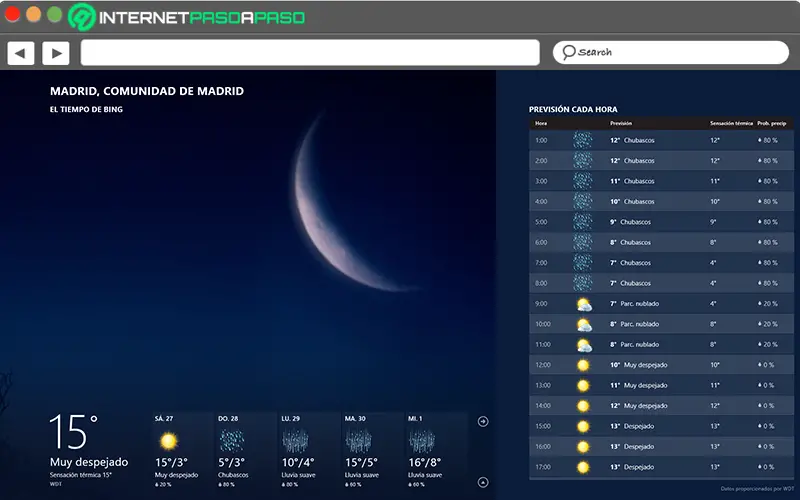Select the MI. 1 light rain icon
The image size is (800, 500).
pyautogui.click(x=422, y=441)
